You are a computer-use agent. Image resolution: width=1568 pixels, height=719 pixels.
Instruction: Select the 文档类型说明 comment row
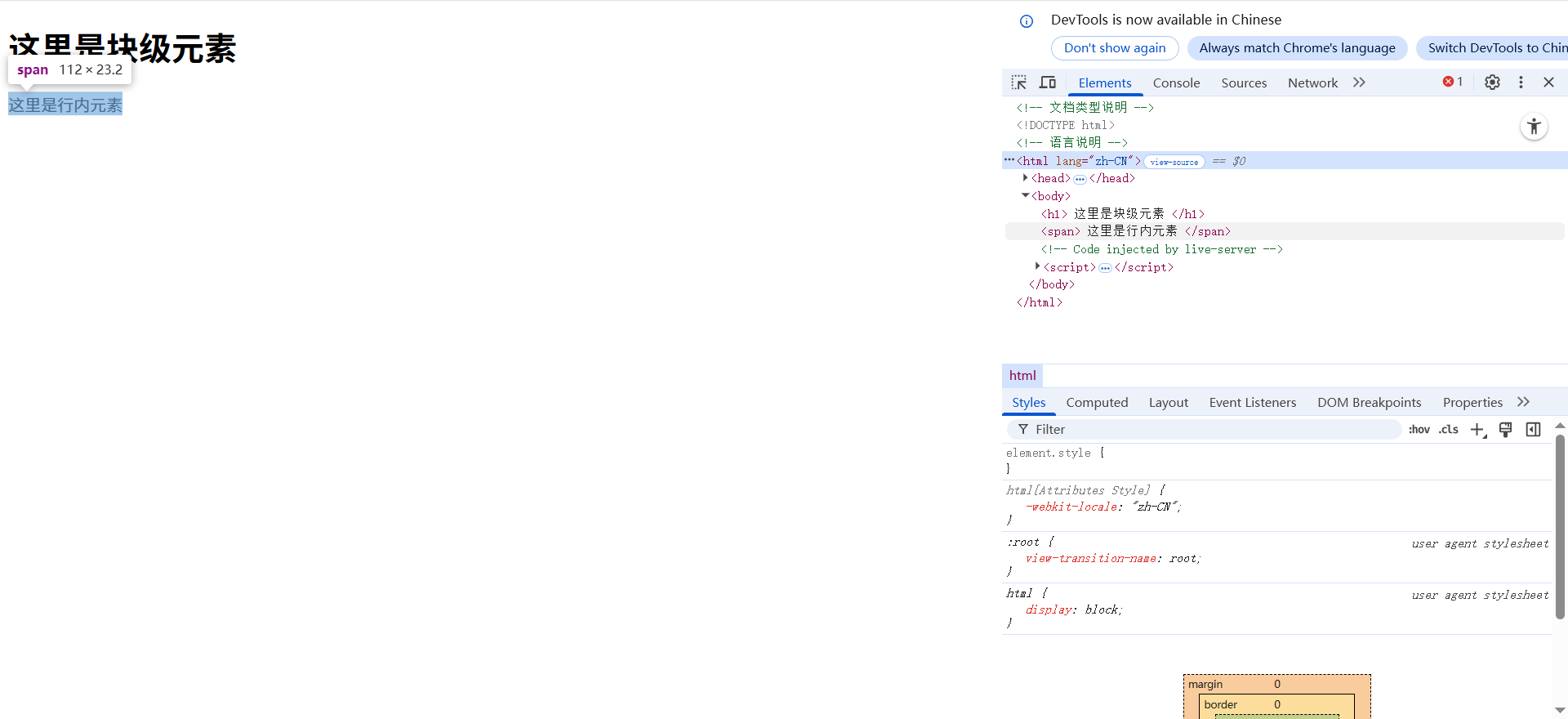point(1085,107)
